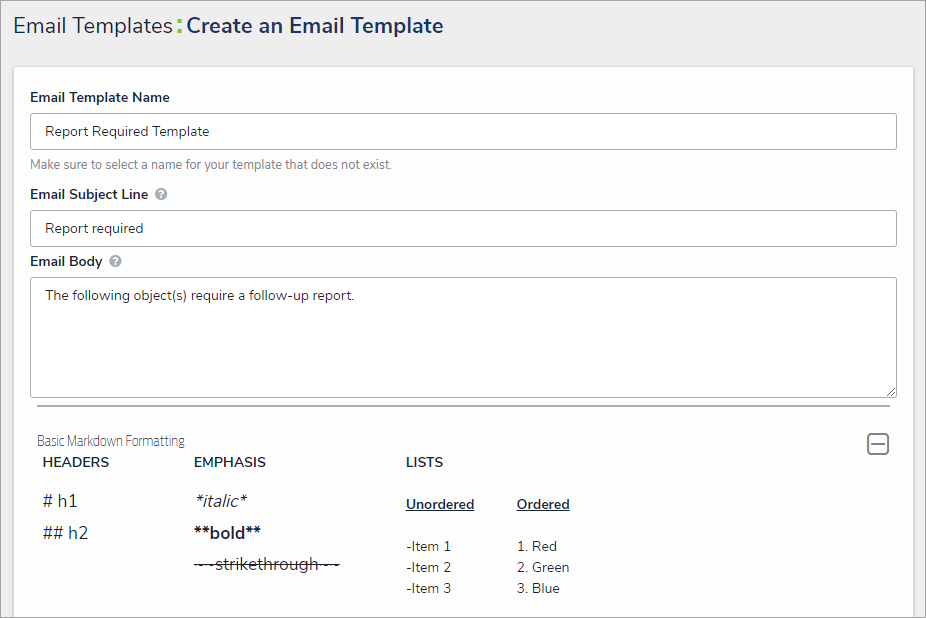This screenshot has width=926, height=618.
Task: Click '-Item 1' in the unordered list
Action: tap(428, 546)
